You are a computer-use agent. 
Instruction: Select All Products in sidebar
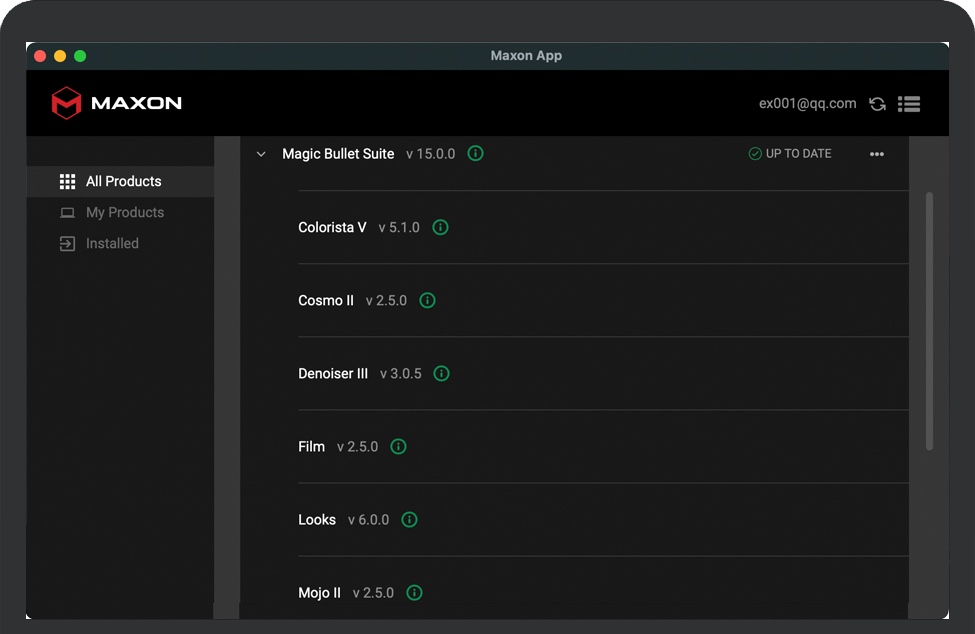pos(123,181)
